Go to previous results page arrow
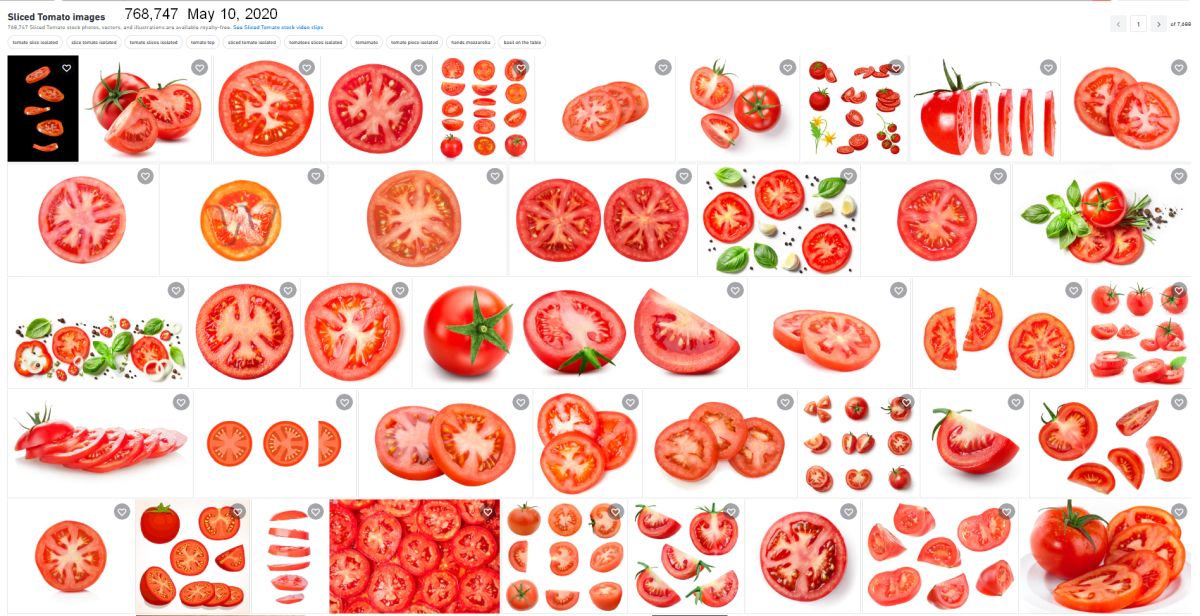The image size is (1200, 616). [x=1118, y=24]
